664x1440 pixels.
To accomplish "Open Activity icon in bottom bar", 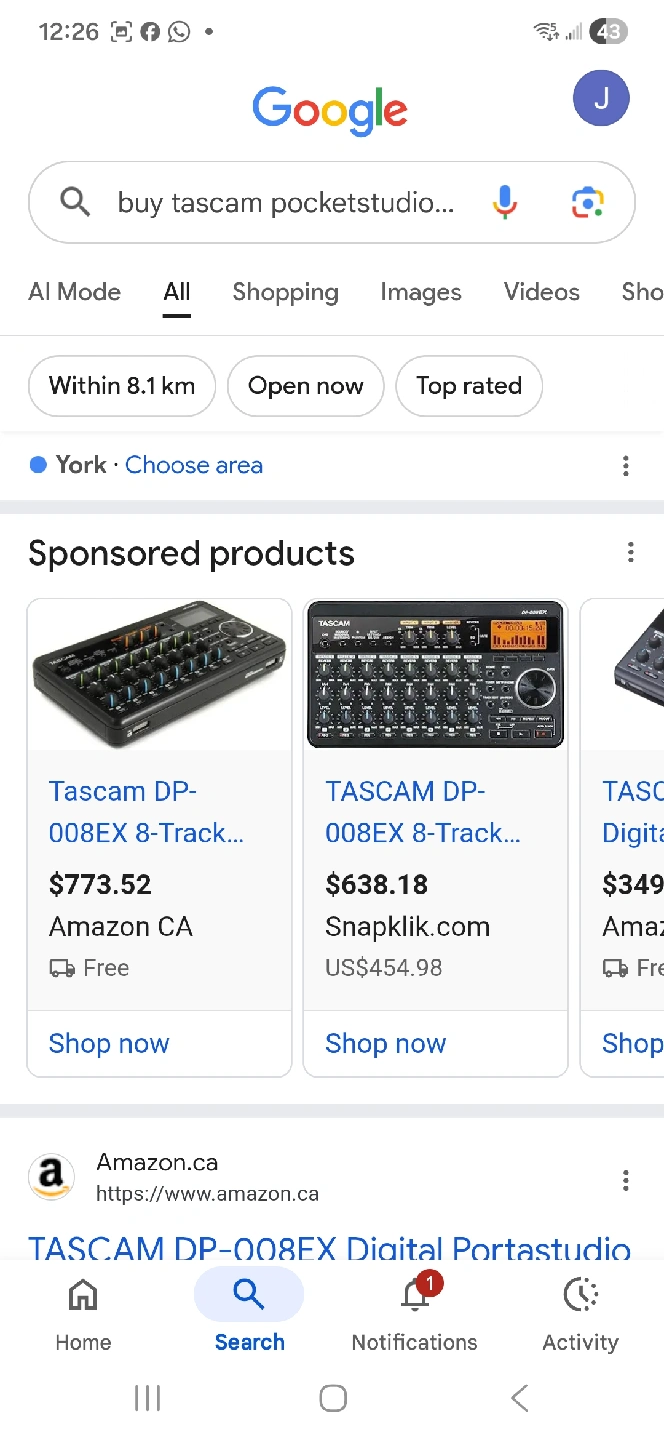I will tap(580, 1296).
